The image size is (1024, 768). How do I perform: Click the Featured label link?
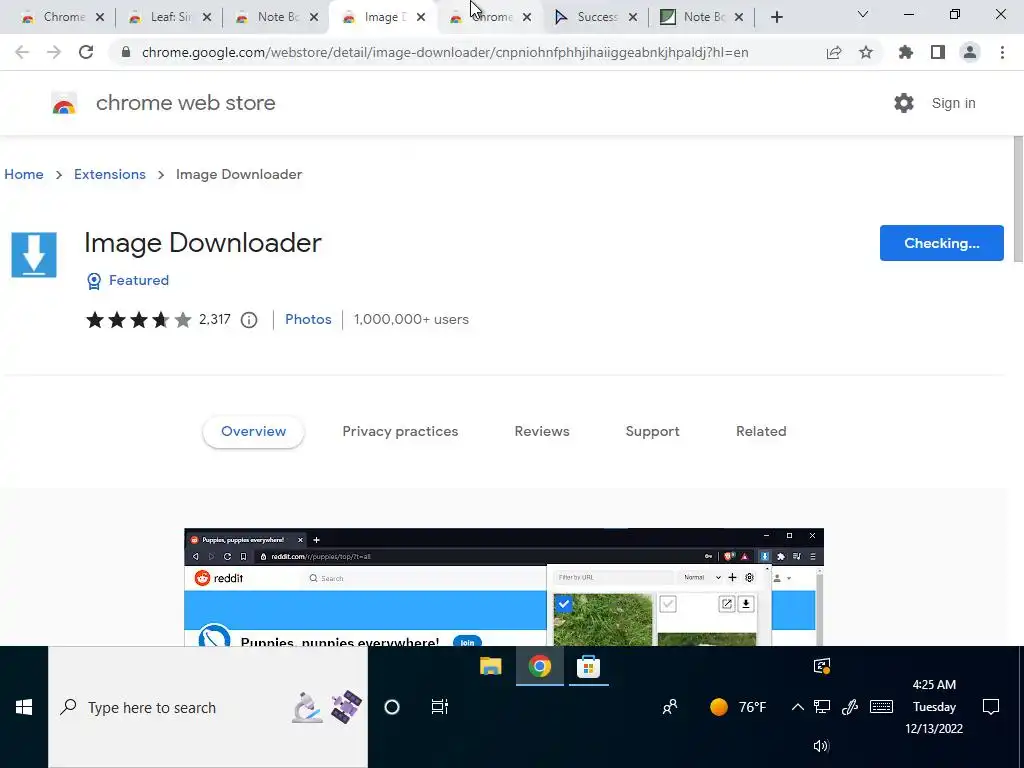[x=139, y=280]
